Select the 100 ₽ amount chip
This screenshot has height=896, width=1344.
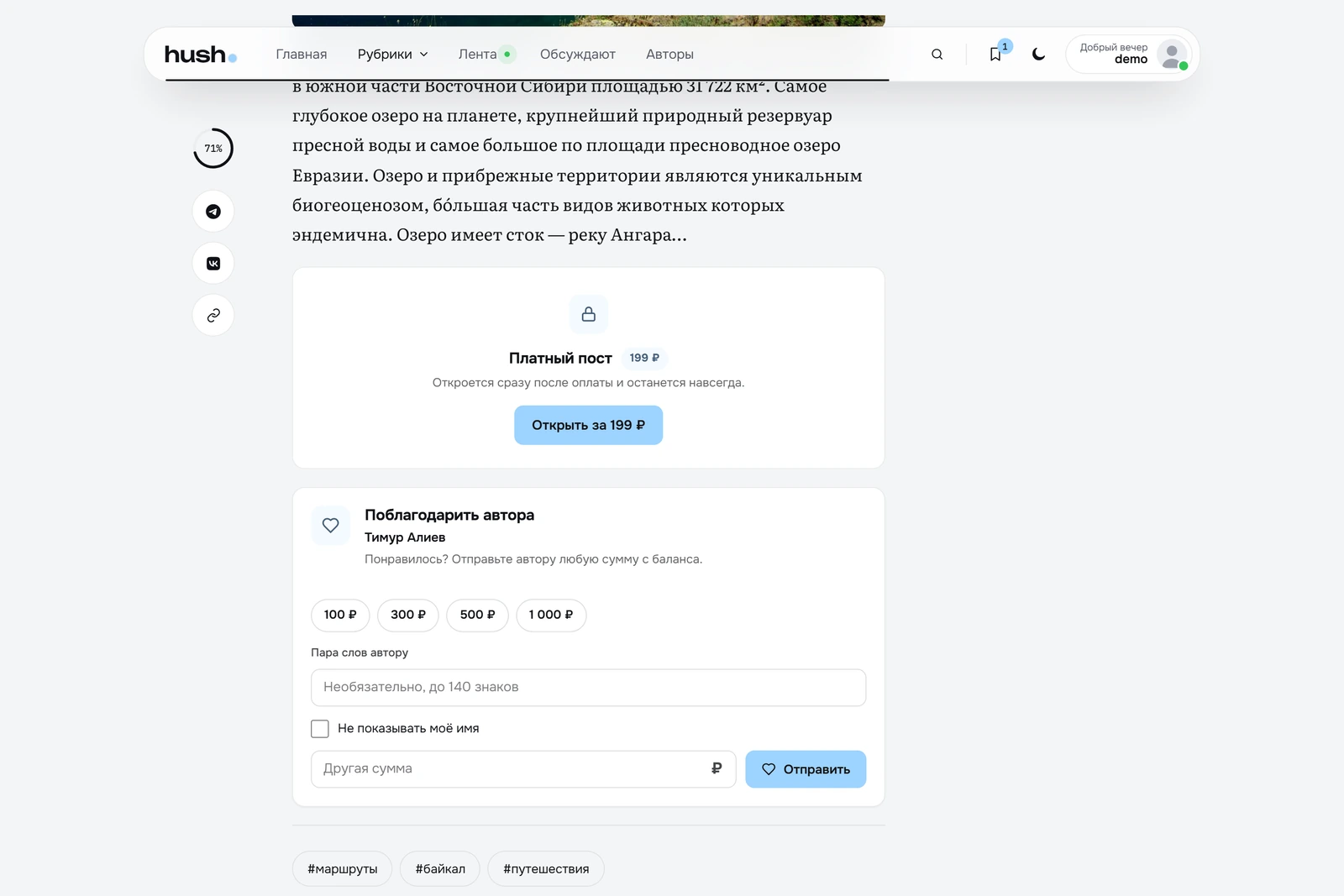(x=340, y=616)
